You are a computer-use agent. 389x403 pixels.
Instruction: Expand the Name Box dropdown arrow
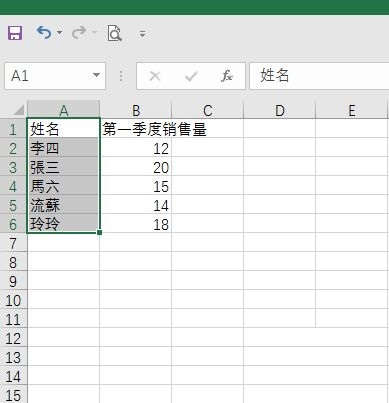pyautogui.click(x=96, y=75)
